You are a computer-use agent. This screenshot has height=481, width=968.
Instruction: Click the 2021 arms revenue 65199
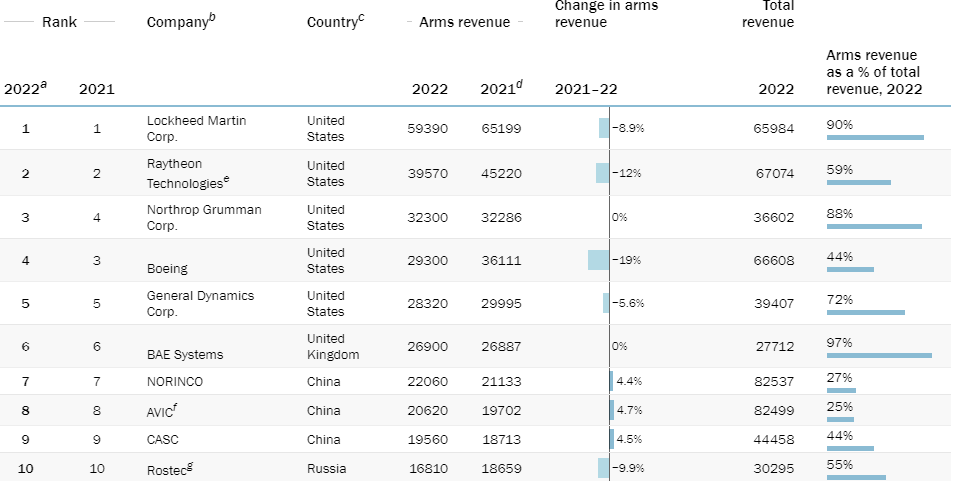point(501,128)
